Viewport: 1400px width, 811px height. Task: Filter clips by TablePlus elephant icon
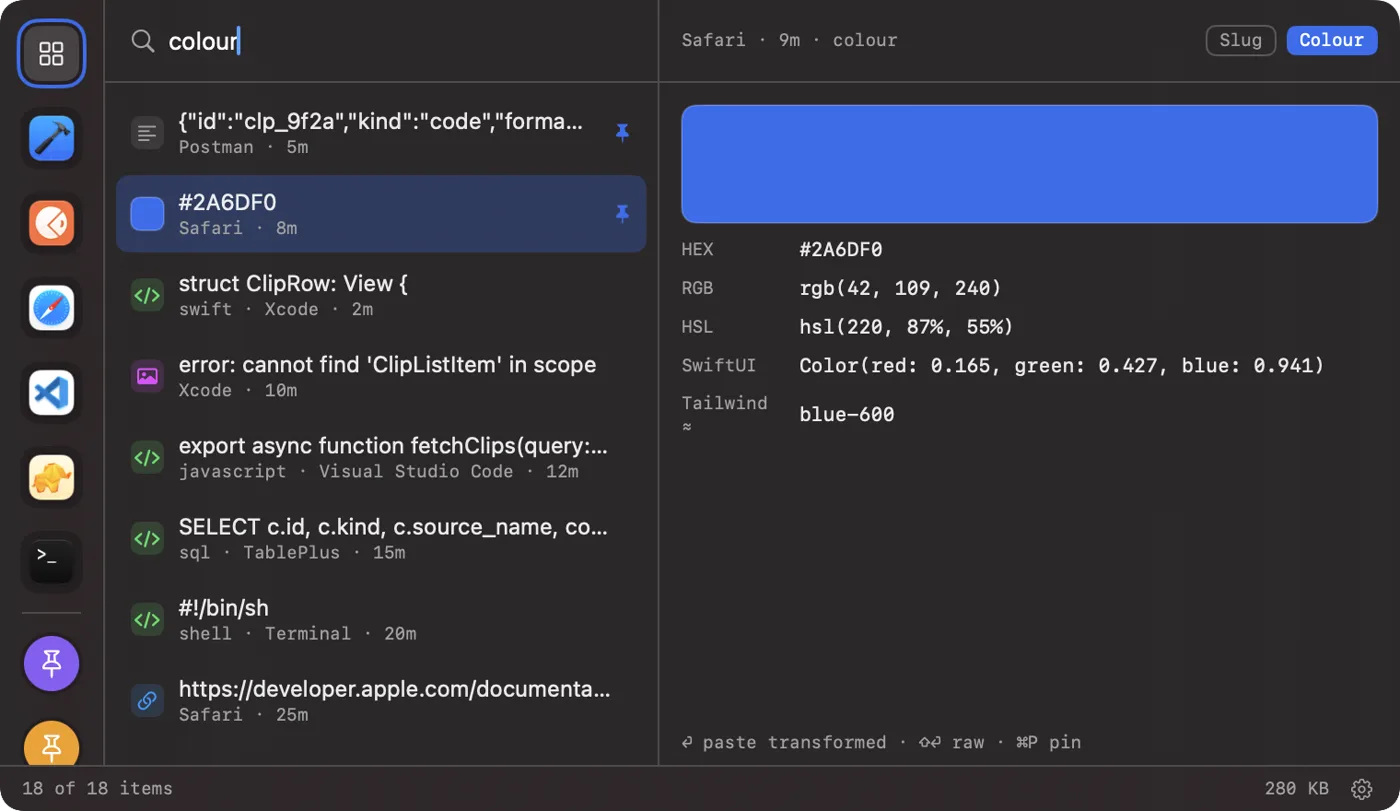(x=52, y=477)
